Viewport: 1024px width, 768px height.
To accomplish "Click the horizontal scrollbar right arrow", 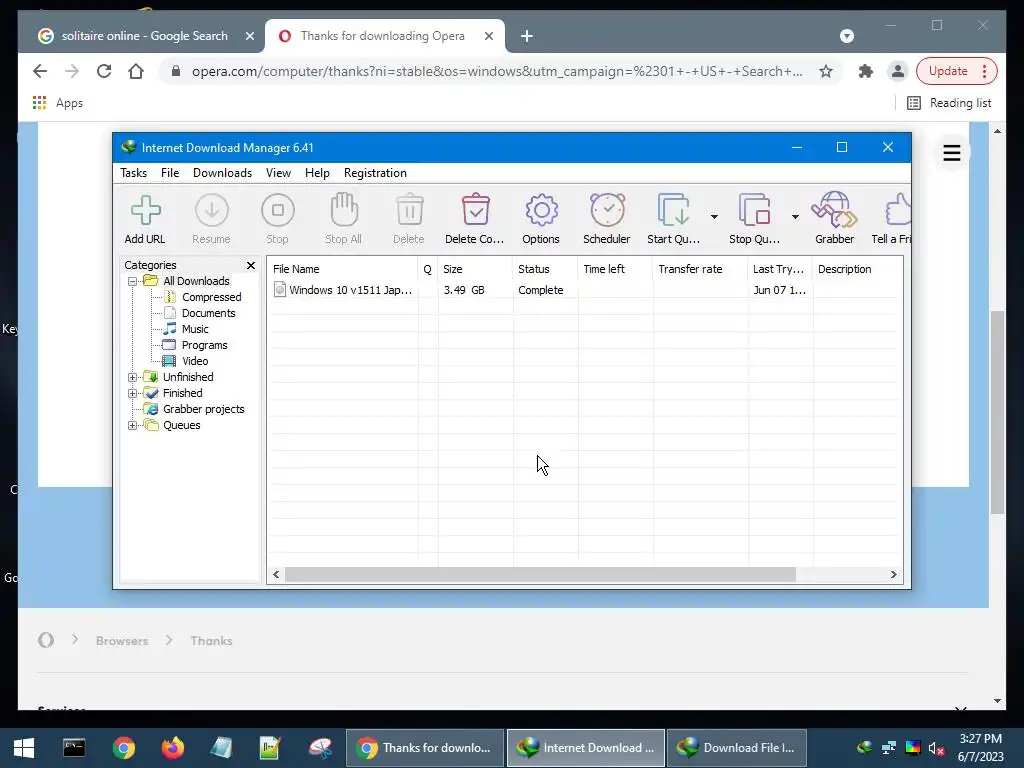I will point(893,575).
